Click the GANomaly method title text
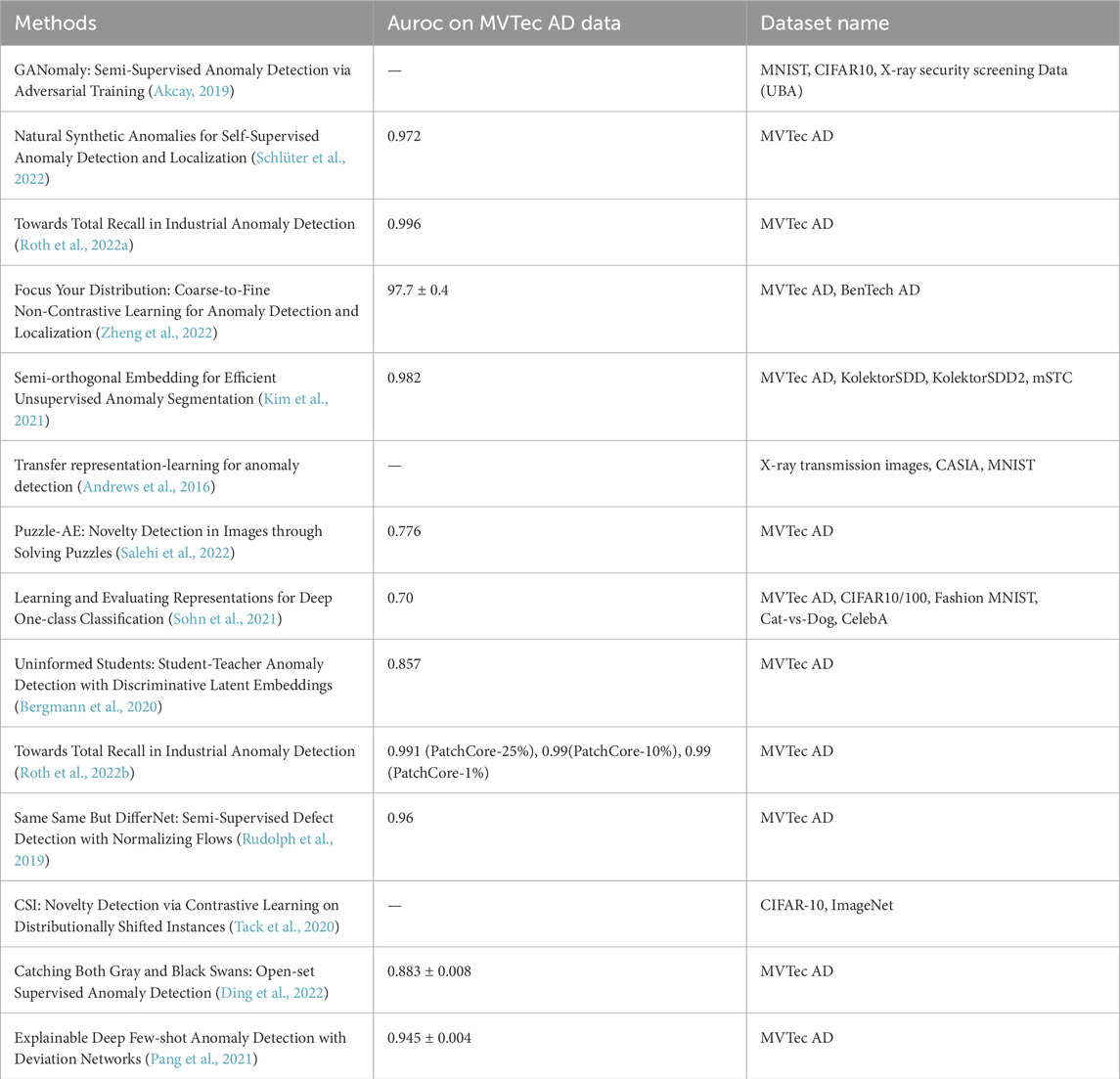 pyautogui.click(x=182, y=80)
